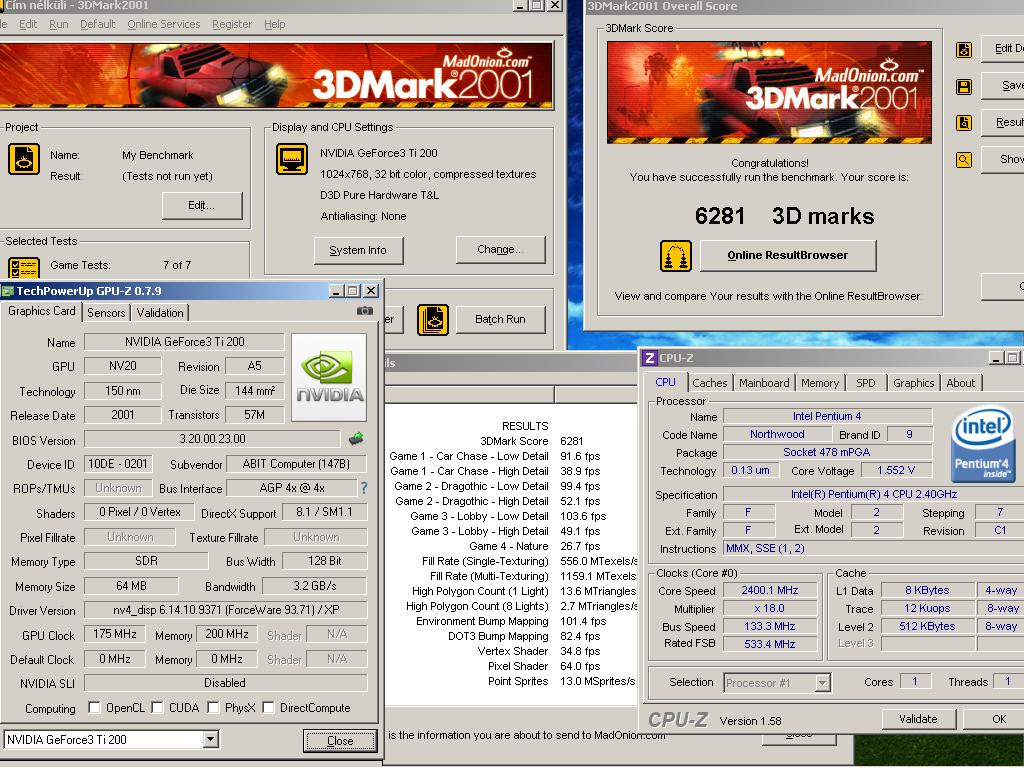Open the Help menu in 3DMark2001
The width and height of the screenshot is (1024, 768).
point(275,24)
